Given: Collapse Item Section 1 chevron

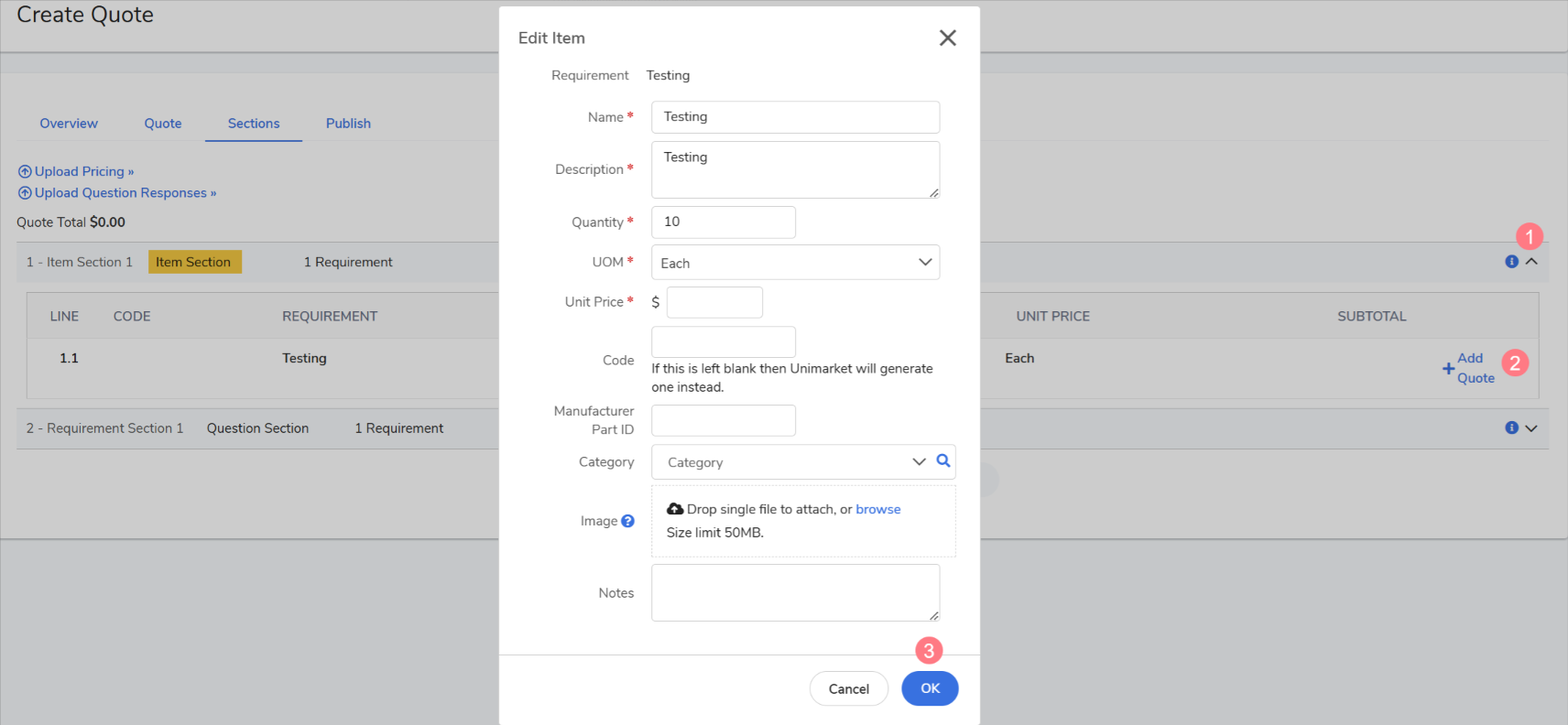Looking at the screenshot, I should tap(1531, 262).
